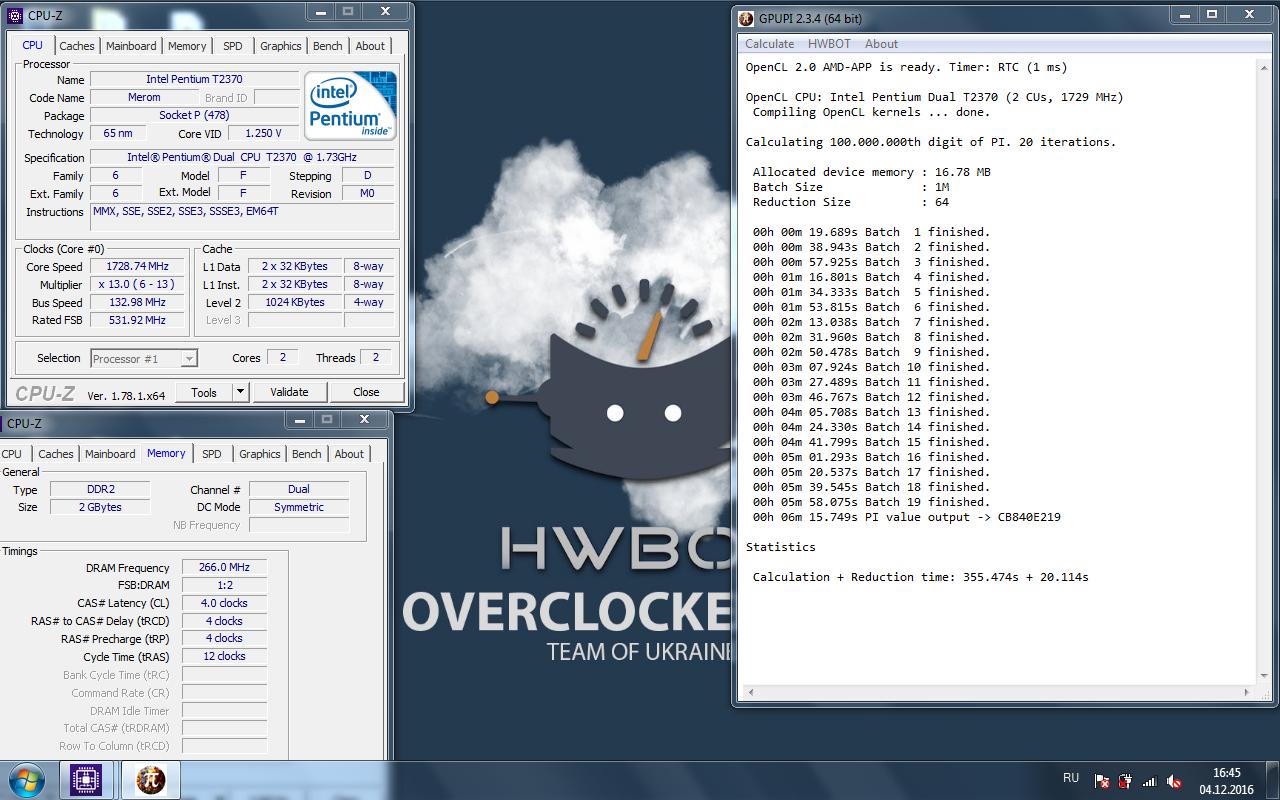Click the memory Size value '2 GBytes'

(x=98, y=507)
